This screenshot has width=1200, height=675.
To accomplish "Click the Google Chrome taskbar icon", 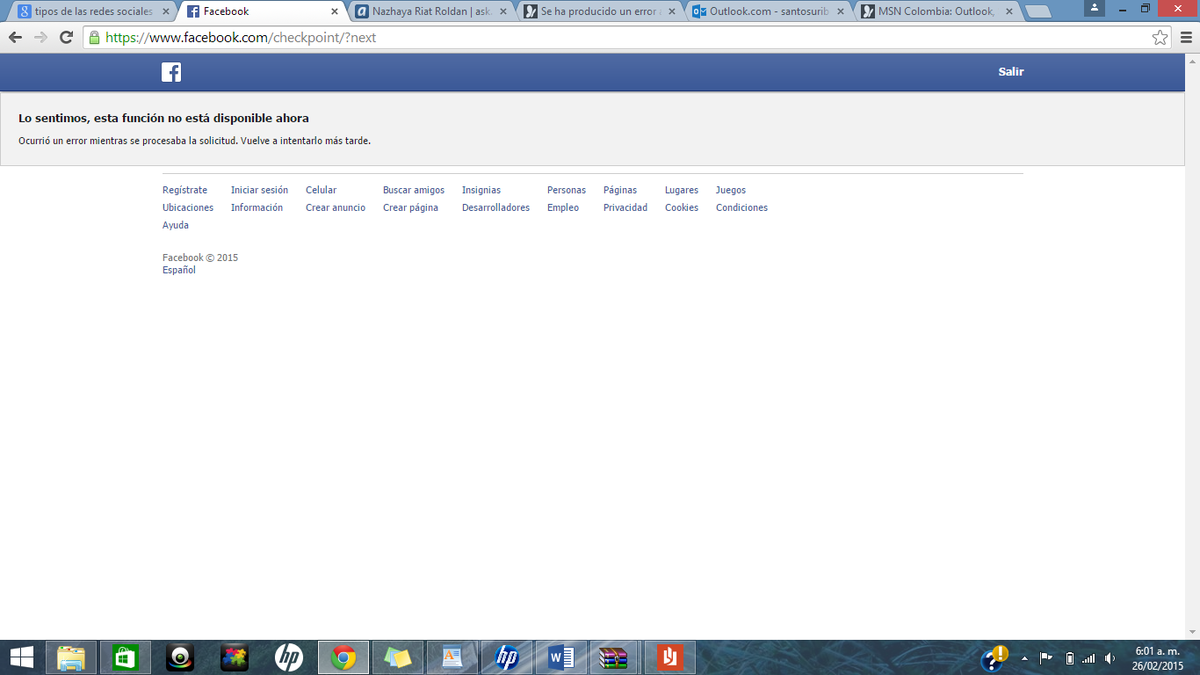I will click(x=344, y=657).
